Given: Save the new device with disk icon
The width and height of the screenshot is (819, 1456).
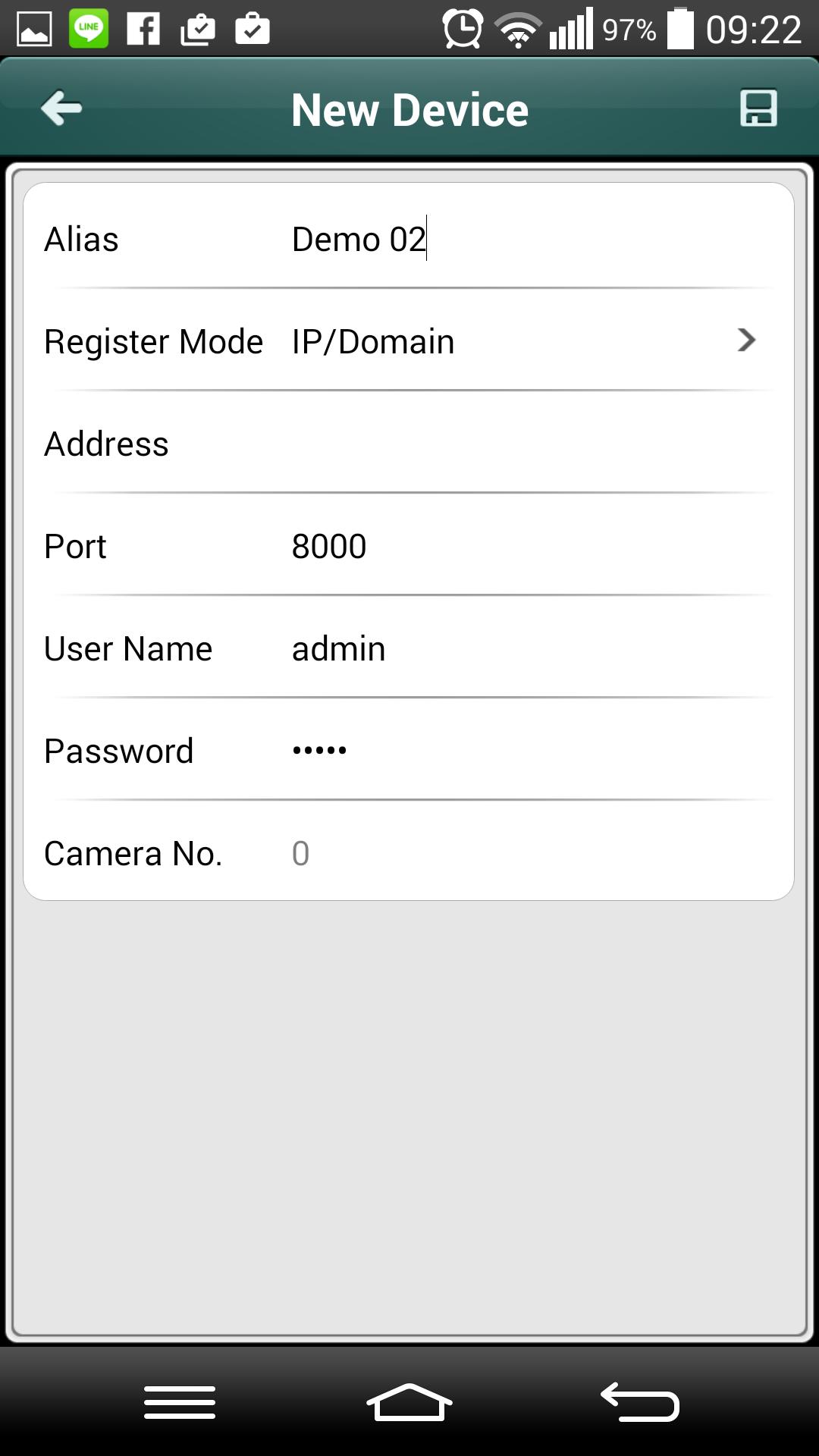Looking at the screenshot, I should [x=758, y=108].
